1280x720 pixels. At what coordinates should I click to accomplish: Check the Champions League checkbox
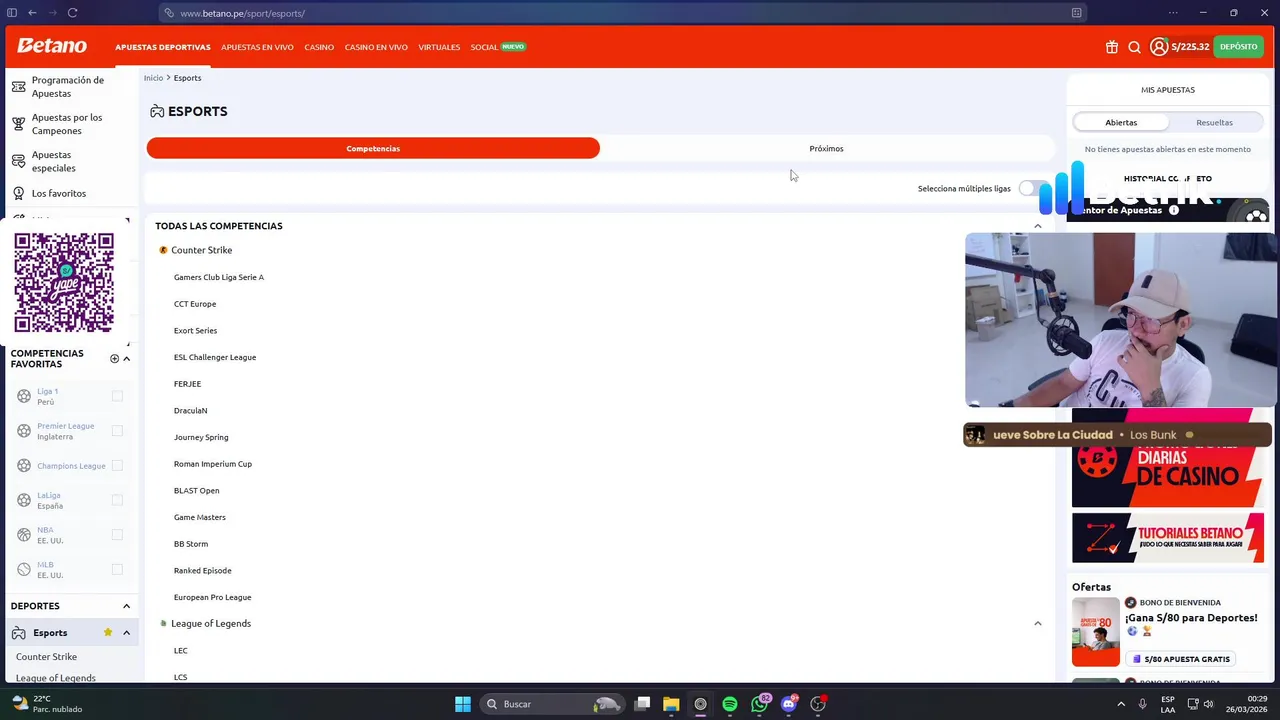tap(117, 465)
